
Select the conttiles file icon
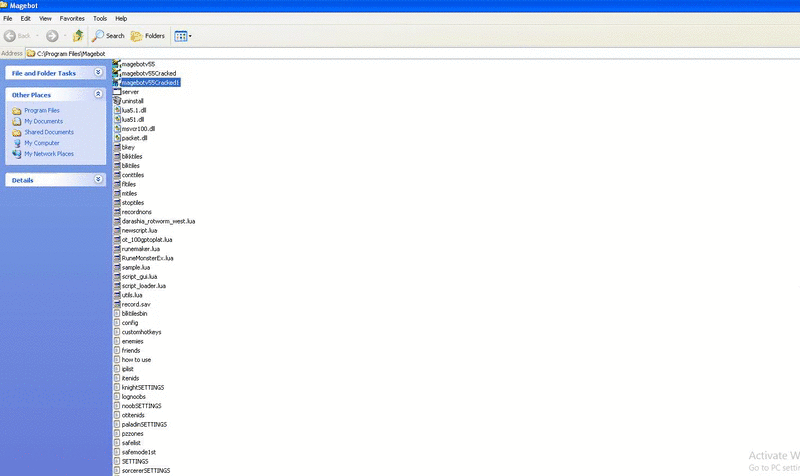tap(117, 175)
